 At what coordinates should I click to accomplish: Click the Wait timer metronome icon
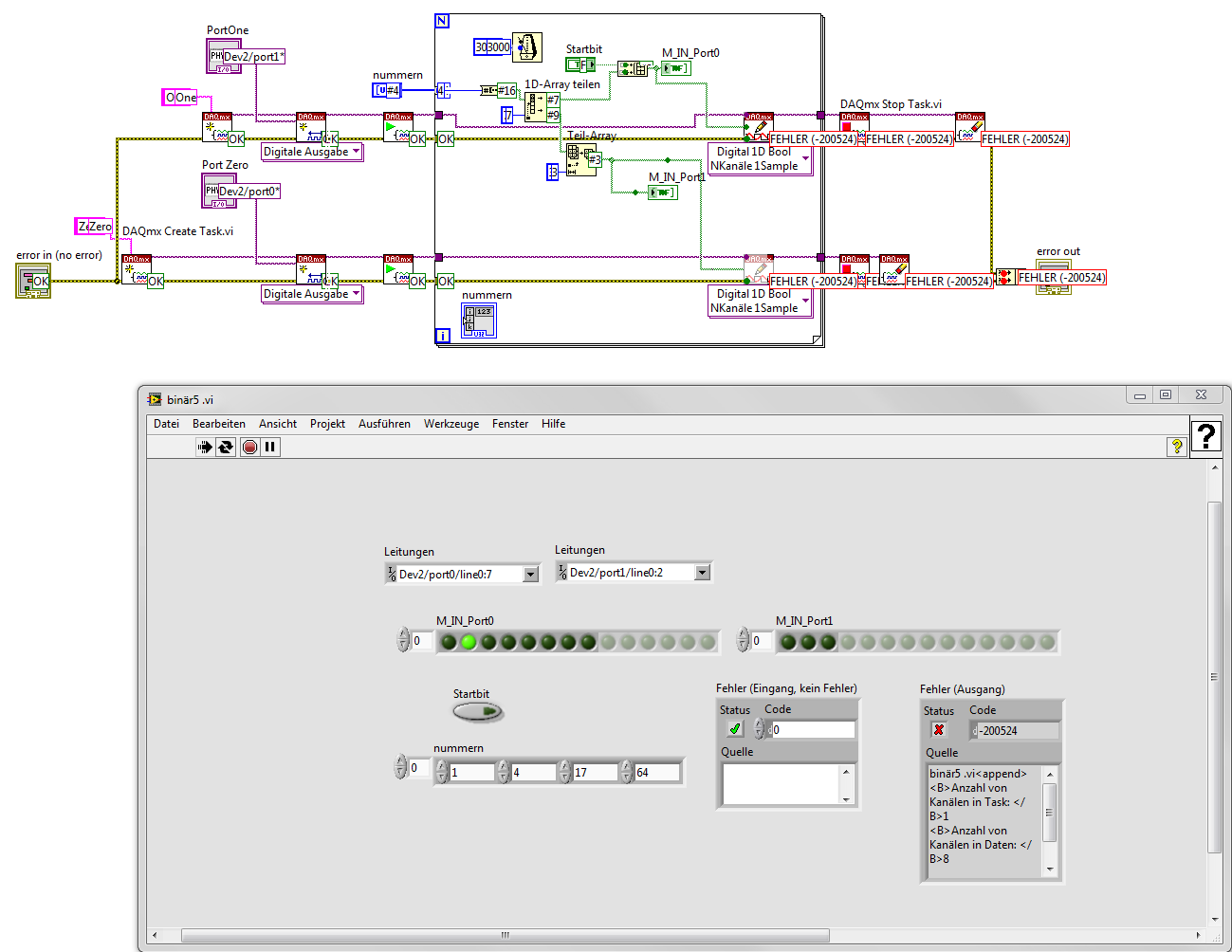527,46
